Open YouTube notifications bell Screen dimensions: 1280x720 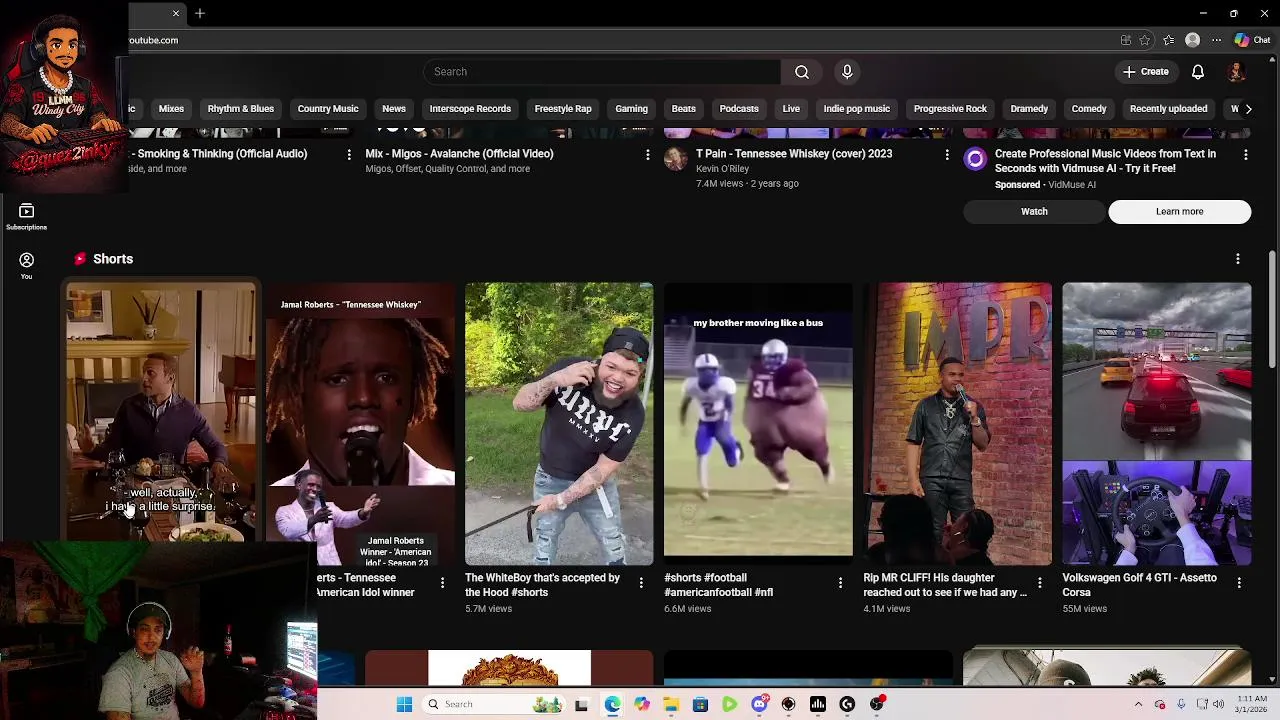point(1198,72)
